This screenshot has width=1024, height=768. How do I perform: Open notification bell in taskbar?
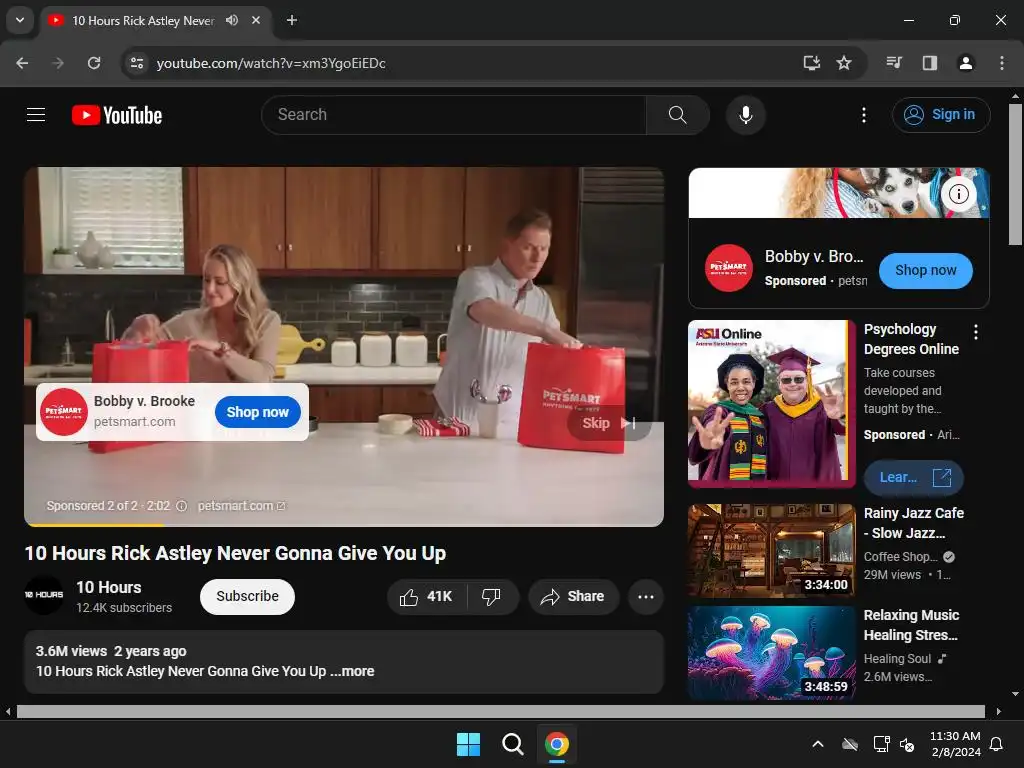pos(997,744)
